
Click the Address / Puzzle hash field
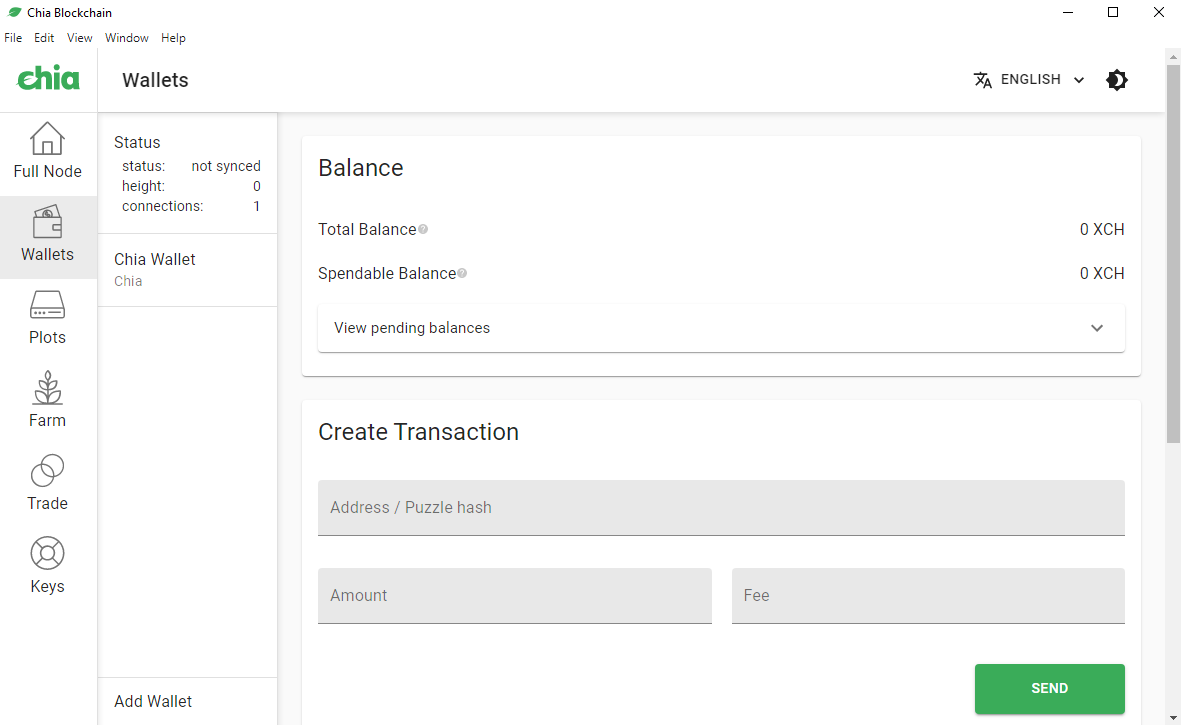point(721,507)
